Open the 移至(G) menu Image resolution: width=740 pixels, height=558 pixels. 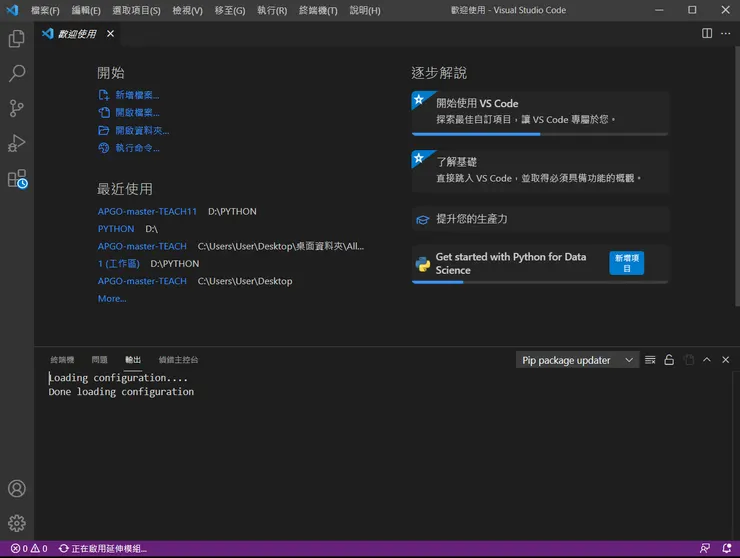click(230, 10)
